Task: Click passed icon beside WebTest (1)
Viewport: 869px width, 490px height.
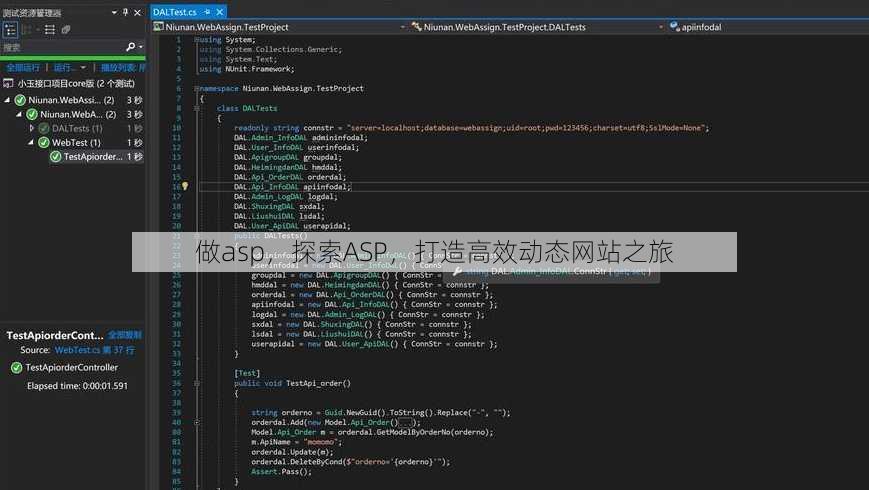Action: 44,142
